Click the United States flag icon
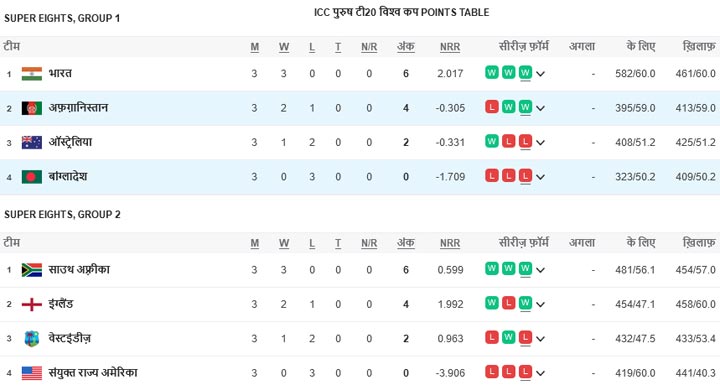 (x=32, y=373)
